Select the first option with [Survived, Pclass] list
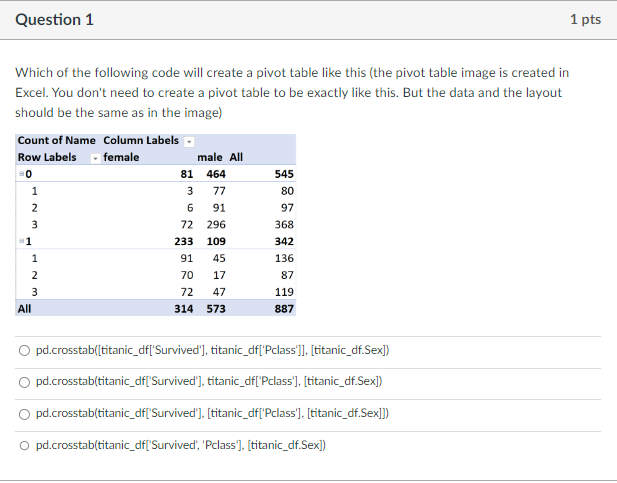The width and height of the screenshot is (617, 483). (x=24, y=350)
